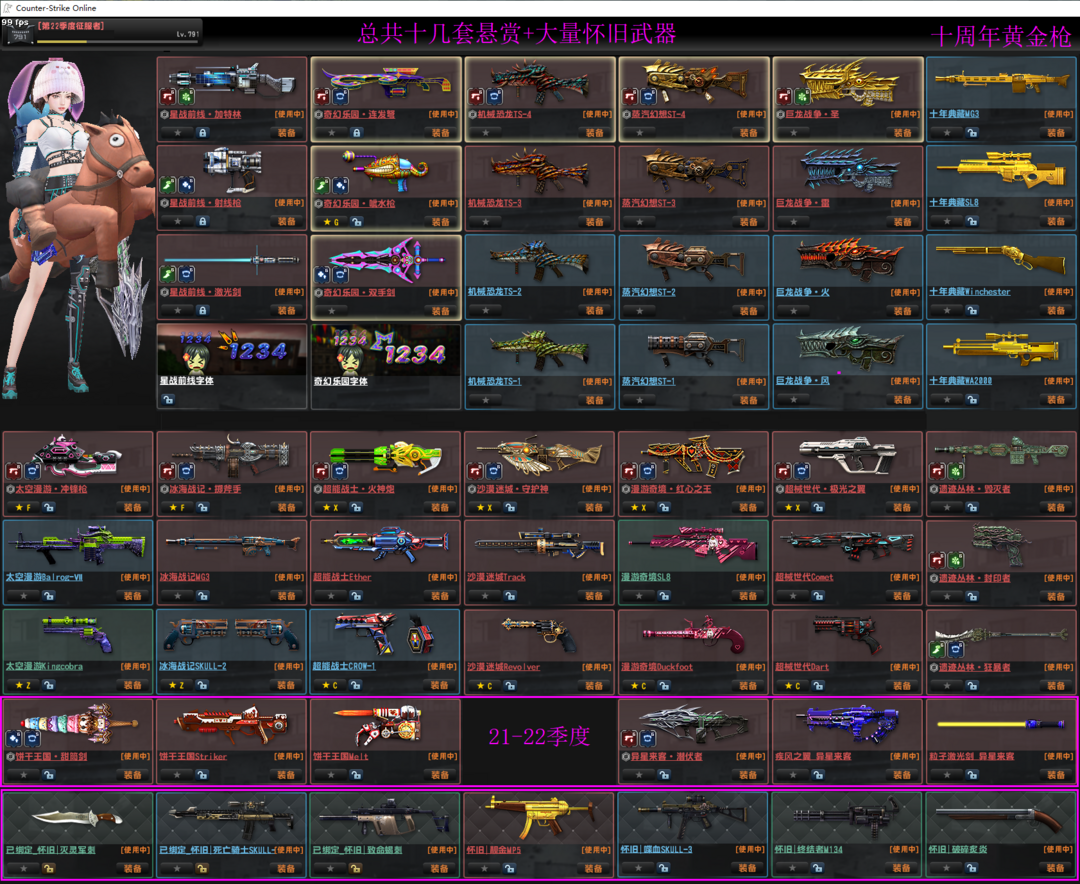The height and width of the screenshot is (884, 1080).
Task: Open the 机械恐龙TS-2 weapon name link
Action: 495,291
